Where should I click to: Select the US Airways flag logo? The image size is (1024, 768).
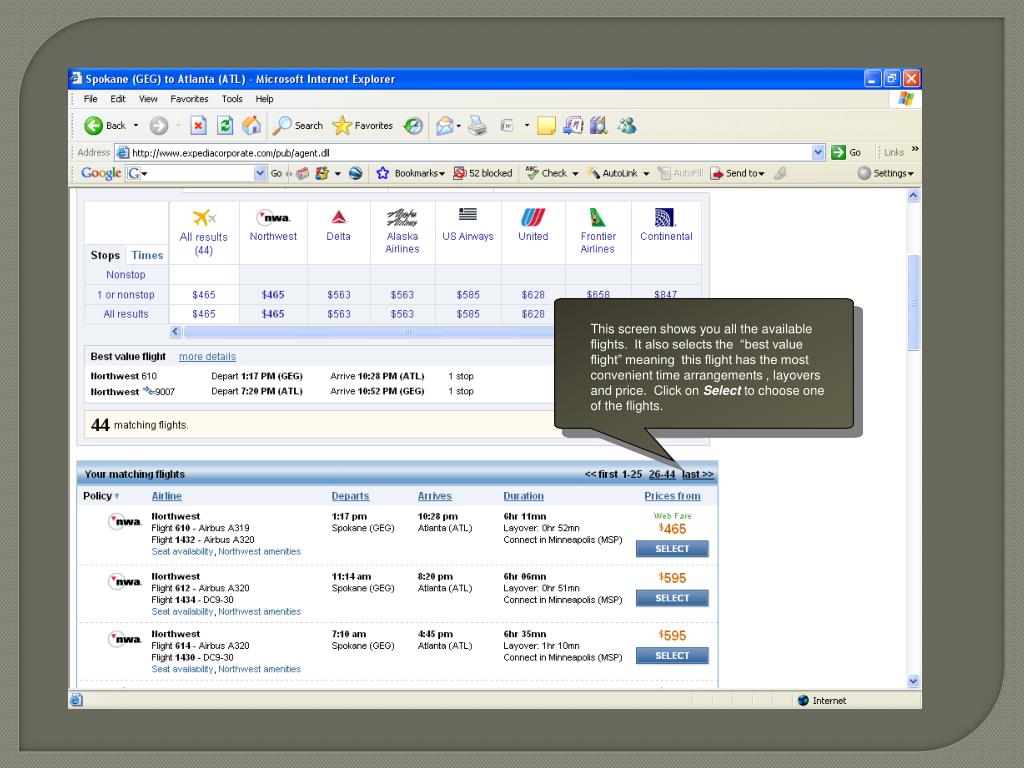pos(468,215)
